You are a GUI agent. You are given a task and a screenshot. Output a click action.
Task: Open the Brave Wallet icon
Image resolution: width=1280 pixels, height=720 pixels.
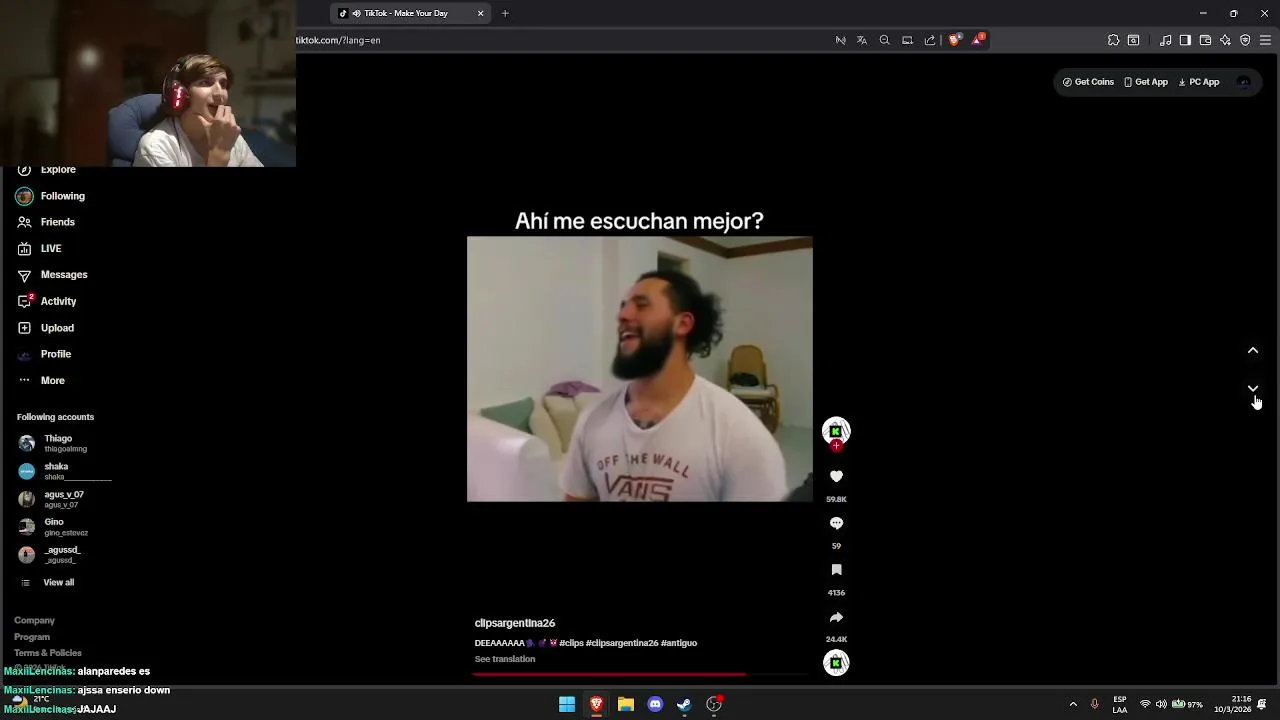pyautogui.click(x=1205, y=40)
